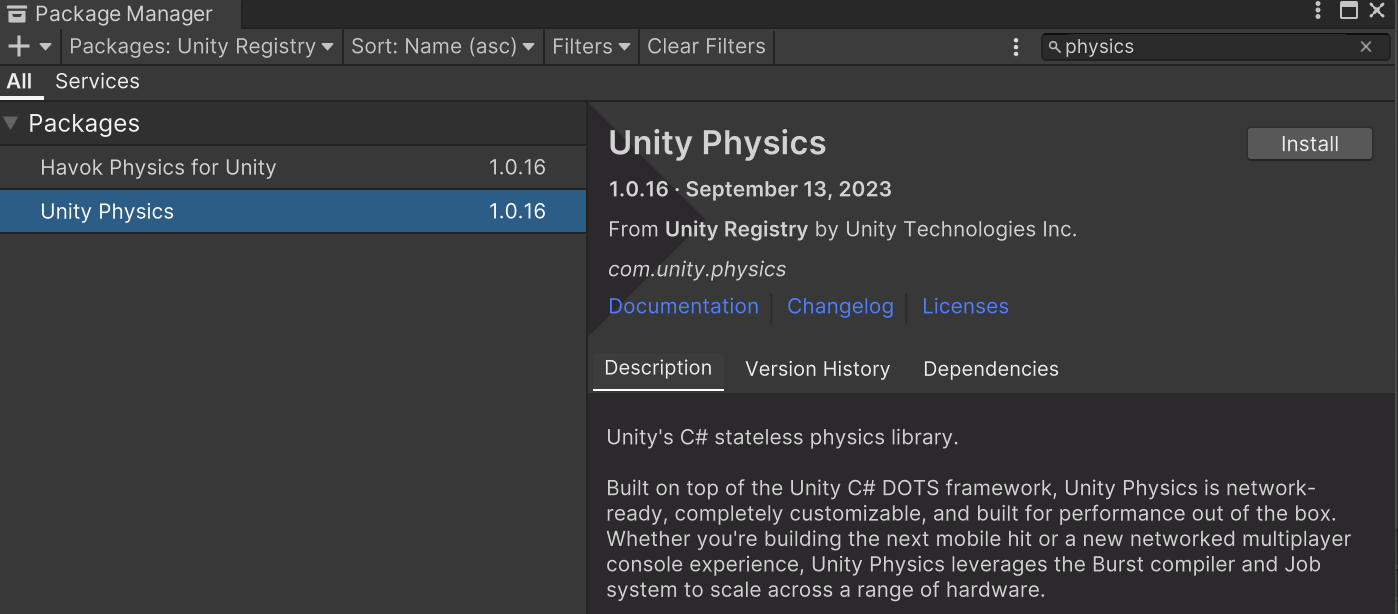1398x614 pixels.
Task: Click com.unity.physics package name text
Action: pyautogui.click(x=697, y=269)
